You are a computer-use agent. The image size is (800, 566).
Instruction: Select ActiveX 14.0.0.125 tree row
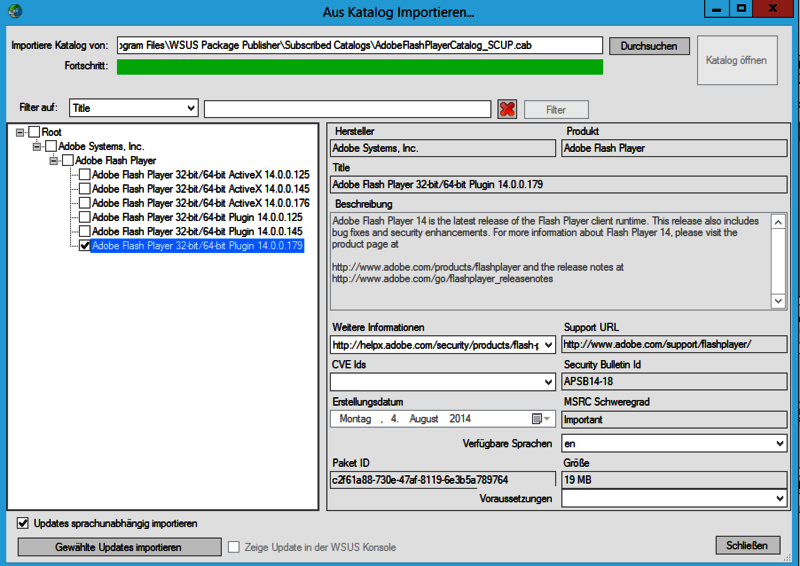click(201, 175)
